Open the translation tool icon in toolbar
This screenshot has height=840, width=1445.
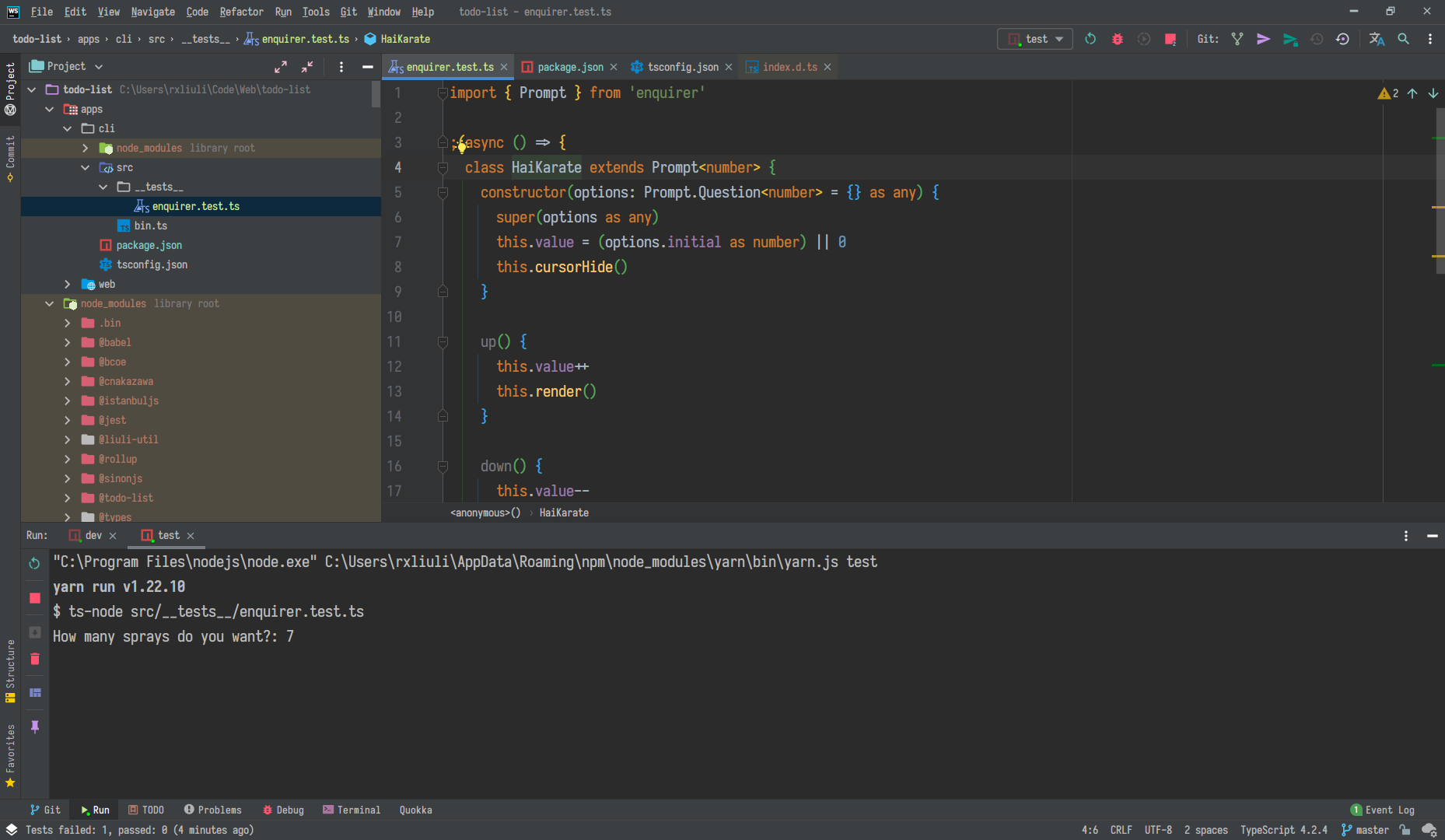(1377, 39)
